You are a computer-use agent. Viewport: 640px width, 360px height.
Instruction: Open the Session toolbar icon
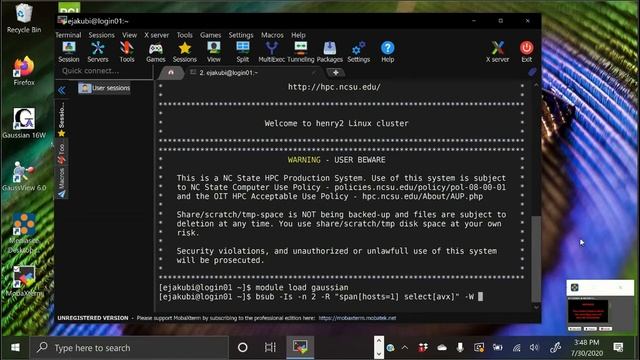point(69,52)
